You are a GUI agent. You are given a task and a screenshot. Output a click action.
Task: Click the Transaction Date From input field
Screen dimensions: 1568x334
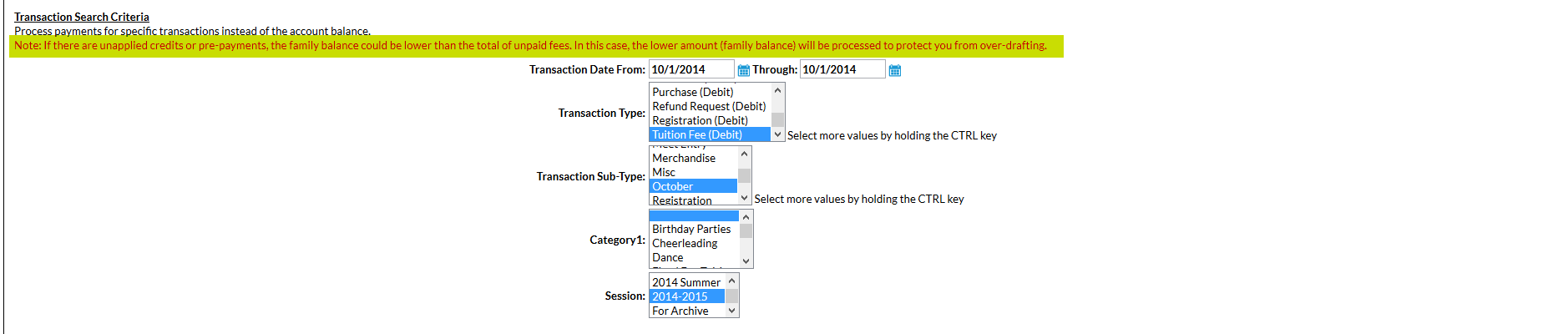click(691, 69)
